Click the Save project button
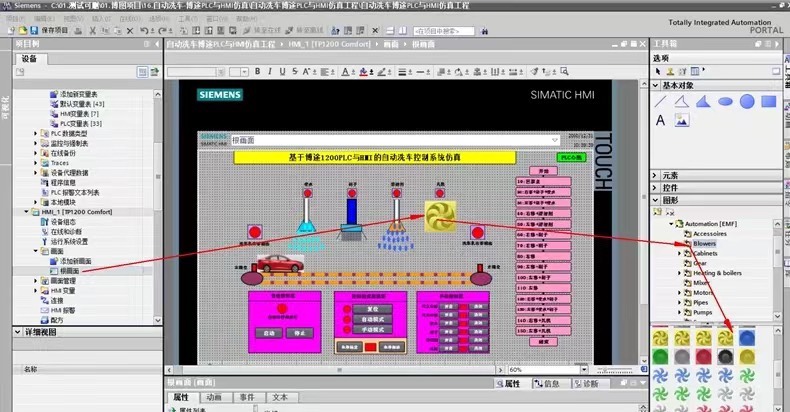 click(x=49, y=30)
